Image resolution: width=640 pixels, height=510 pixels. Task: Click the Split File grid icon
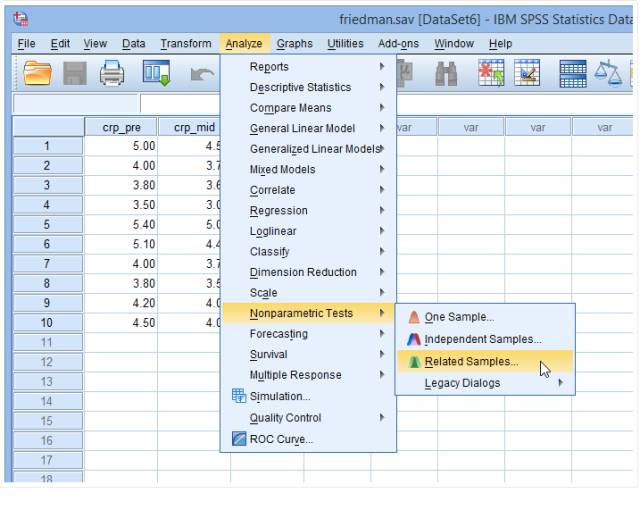573,74
